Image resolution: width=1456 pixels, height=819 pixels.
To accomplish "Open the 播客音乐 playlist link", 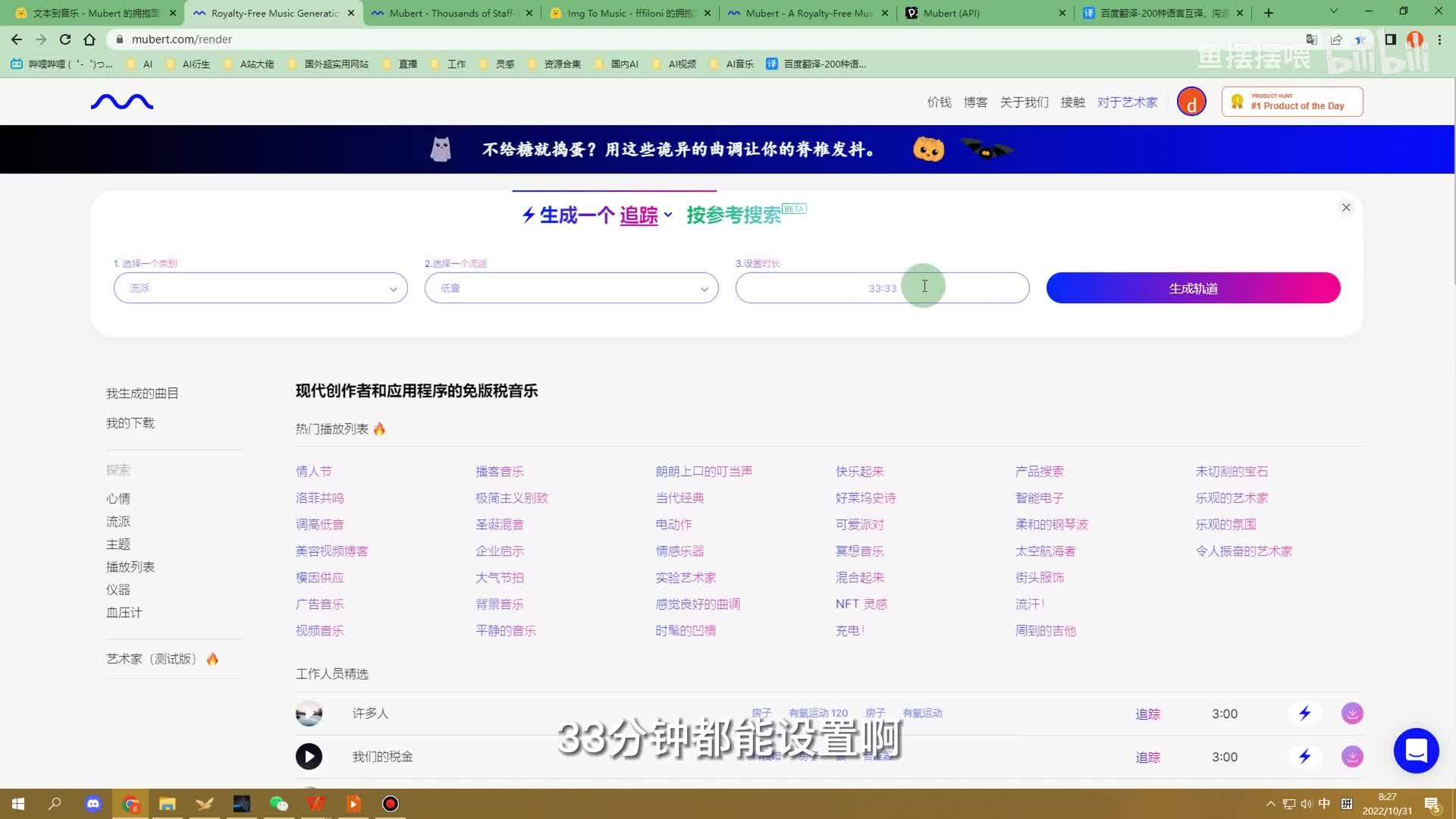I will click(499, 471).
